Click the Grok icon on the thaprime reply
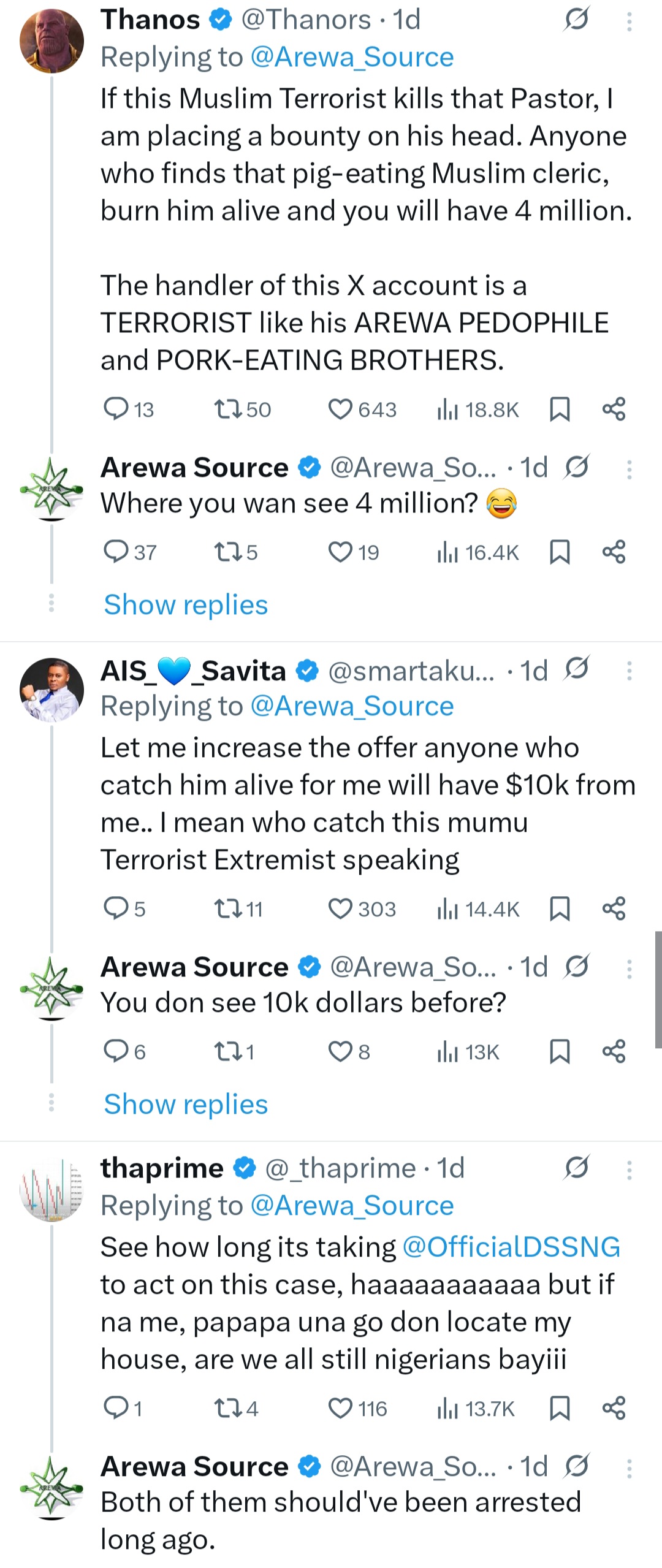 click(577, 1168)
